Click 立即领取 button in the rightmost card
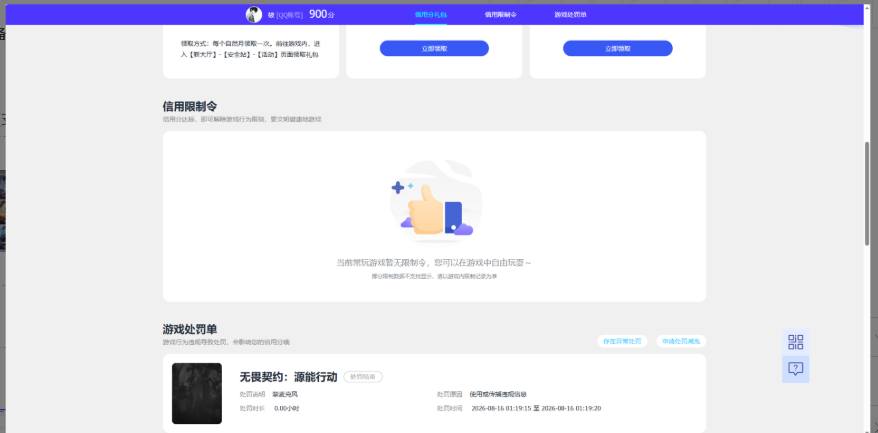Screen dimensions: 878x433 pos(618,48)
